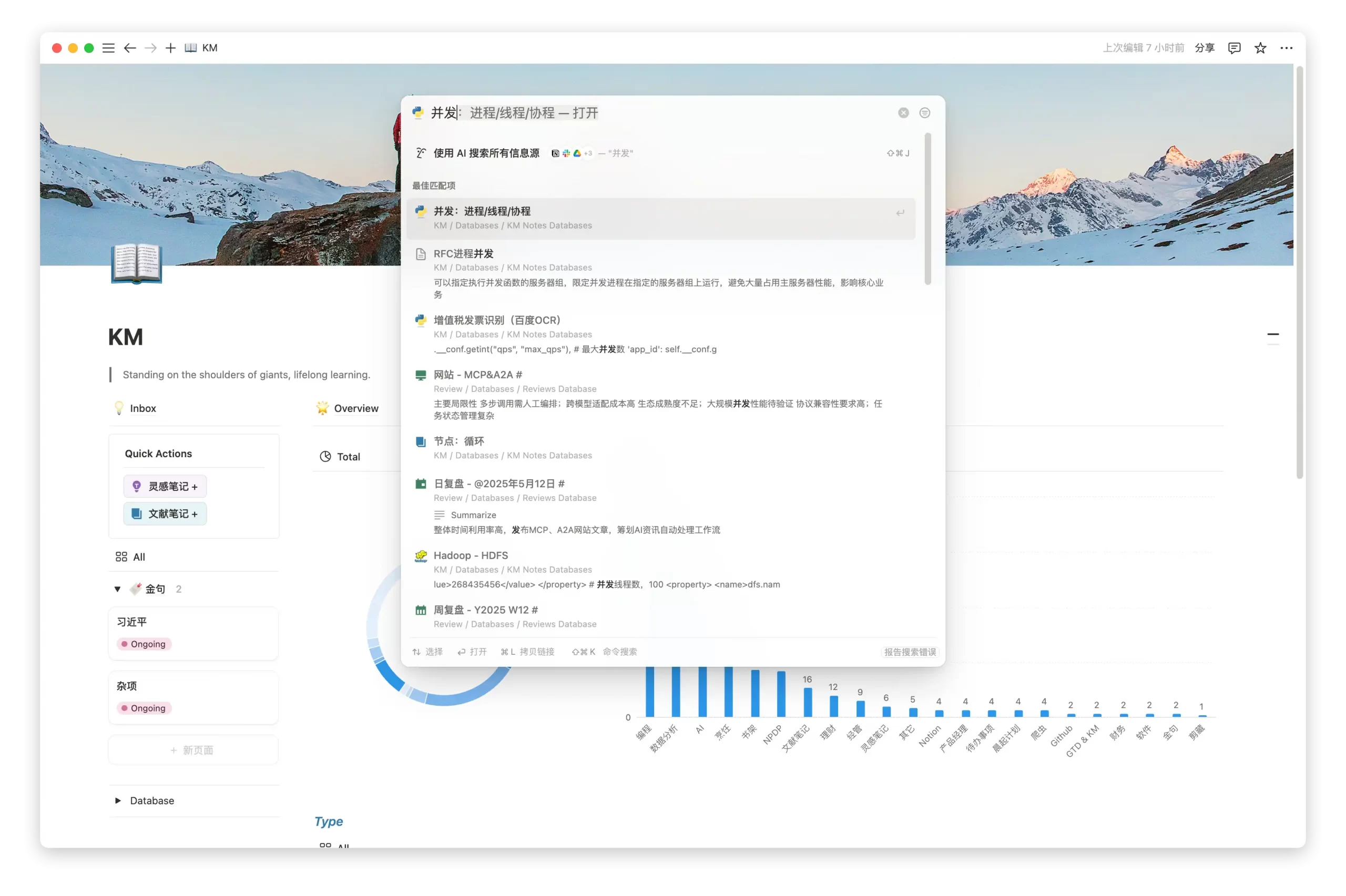Click the plus new tab icon
Viewport: 1346px width, 896px height.
coord(170,48)
